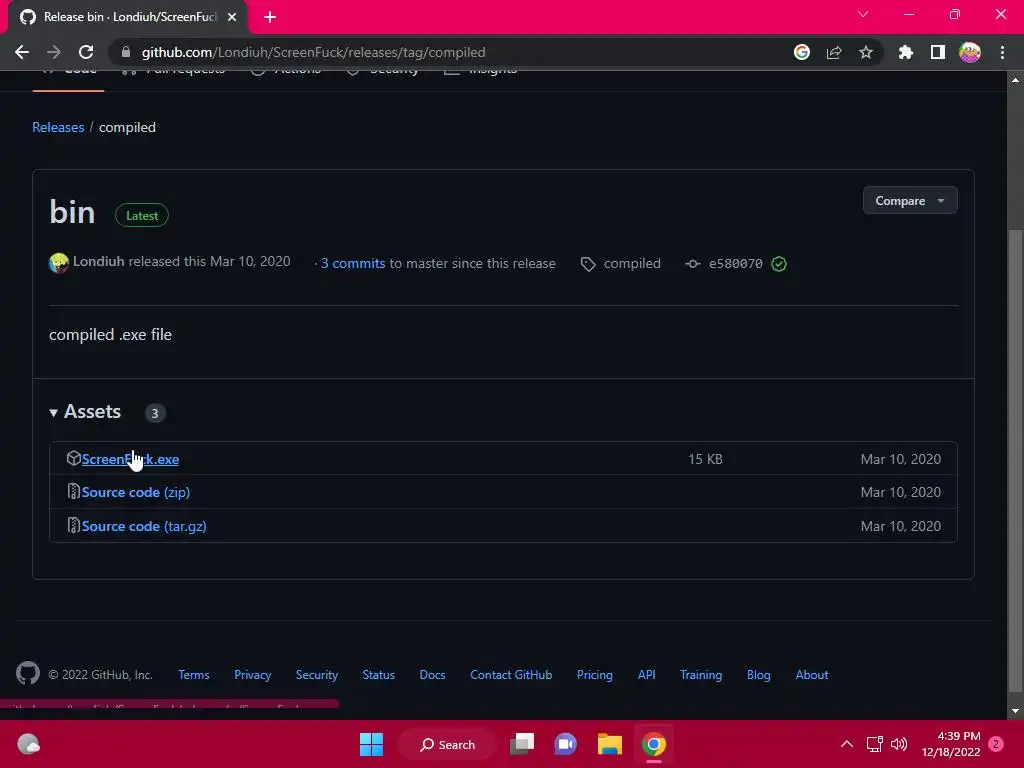Open the Blog footer link
This screenshot has width=1024, height=768.
pos(758,675)
